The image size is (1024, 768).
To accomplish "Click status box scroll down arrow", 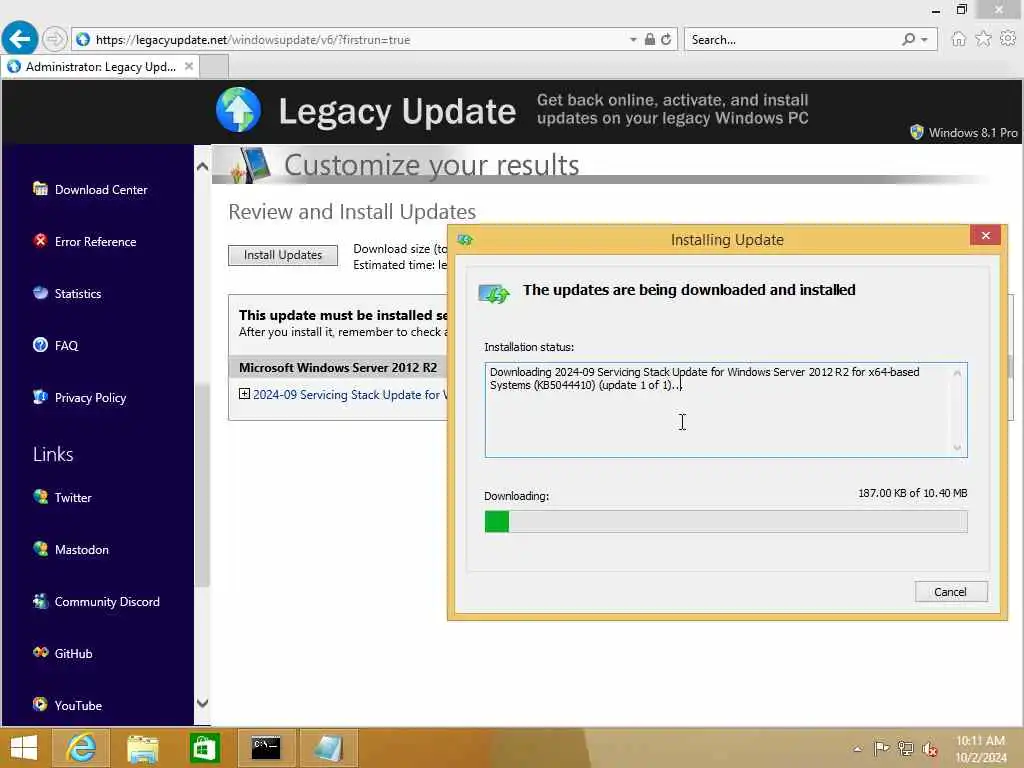I will point(957,447).
